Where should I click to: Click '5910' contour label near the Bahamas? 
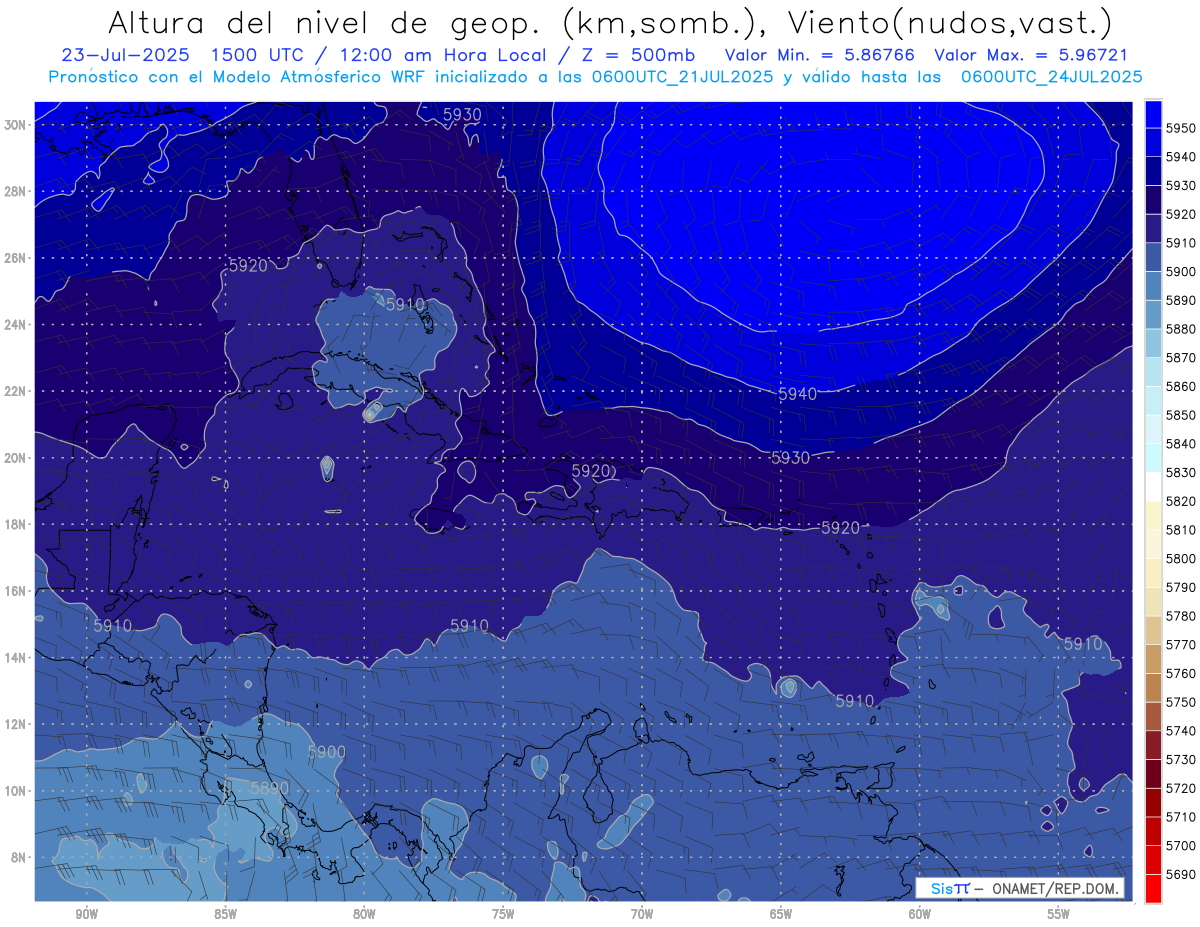405,304
